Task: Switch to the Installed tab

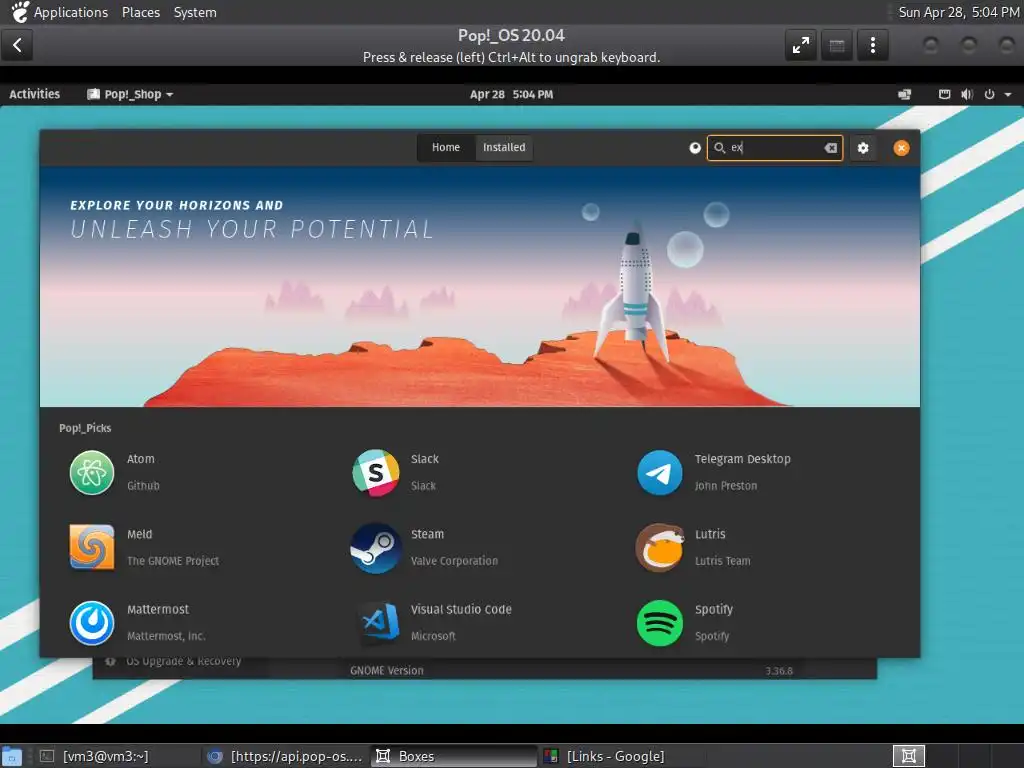Action: click(x=504, y=148)
